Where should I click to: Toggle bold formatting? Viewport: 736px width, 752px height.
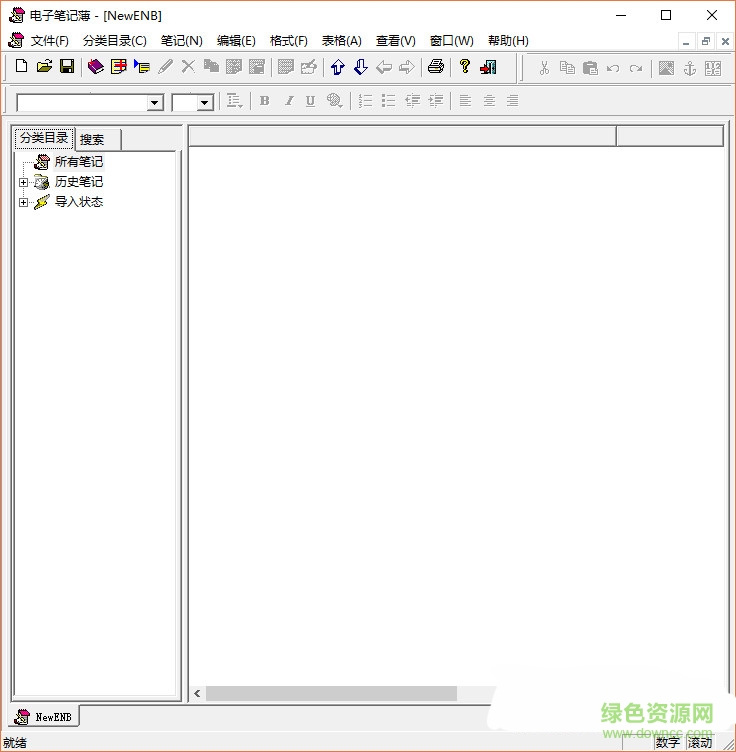point(264,101)
